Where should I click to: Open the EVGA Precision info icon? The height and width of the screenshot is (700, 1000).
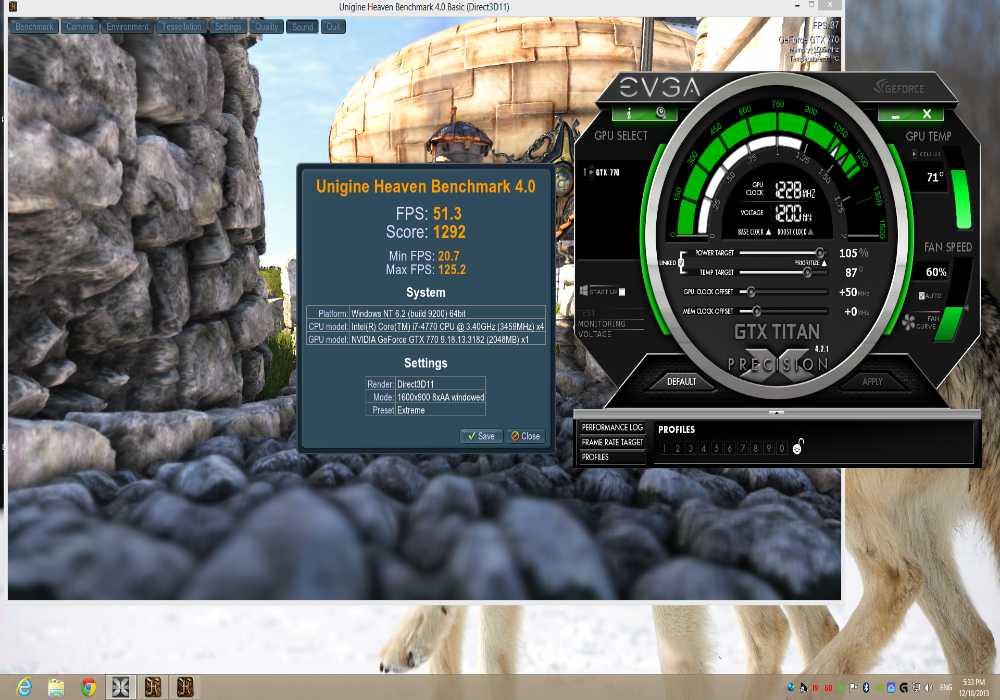[x=629, y=113]
